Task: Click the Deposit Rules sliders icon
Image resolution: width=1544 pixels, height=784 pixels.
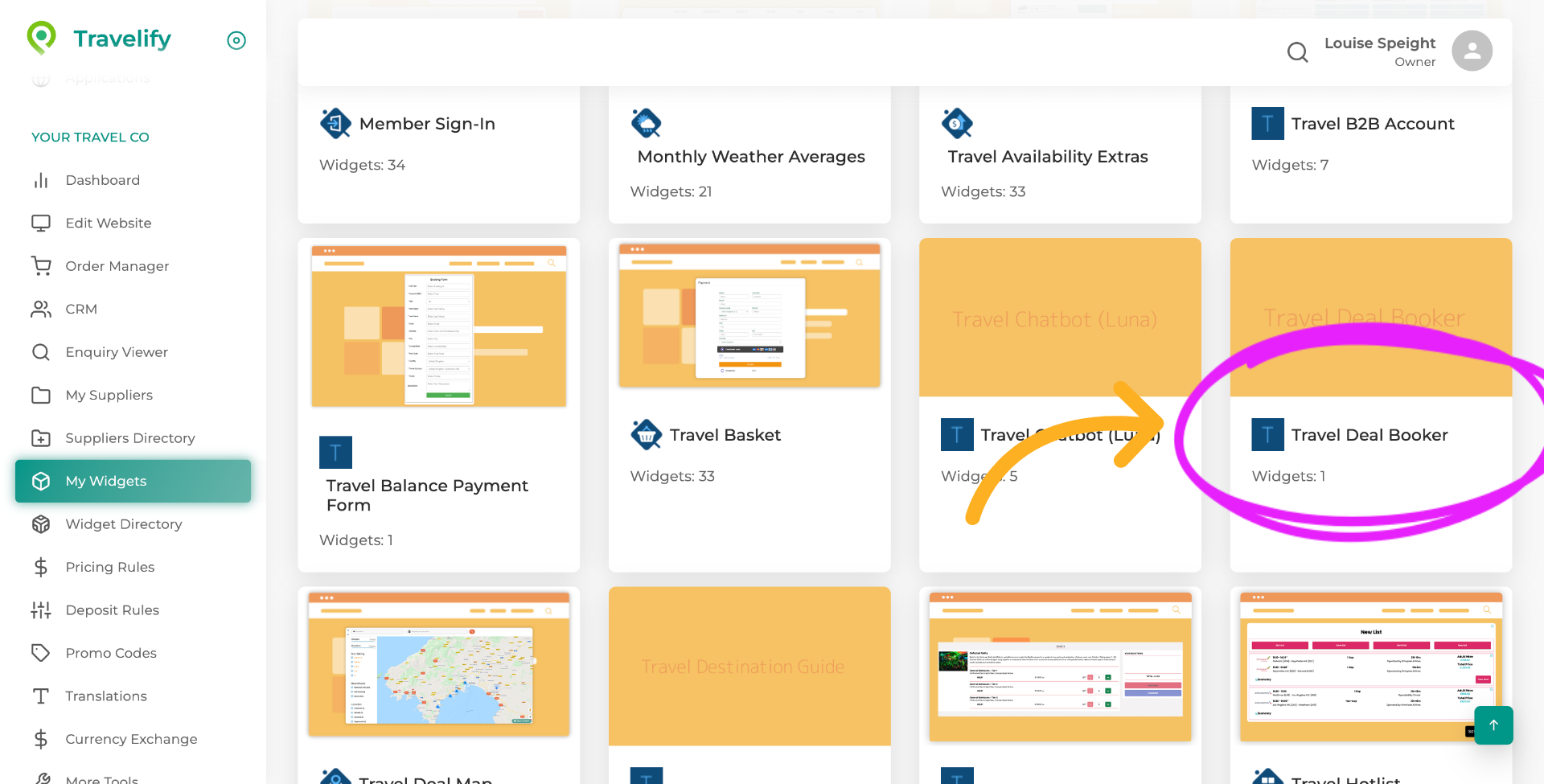Action: coord(41,610)
